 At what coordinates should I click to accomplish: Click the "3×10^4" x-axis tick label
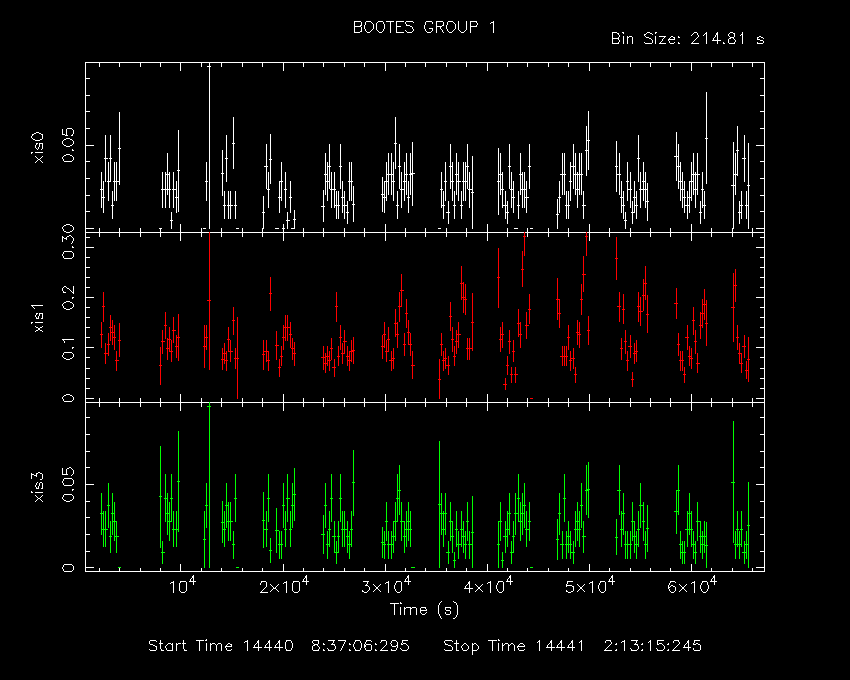point(386,586)
